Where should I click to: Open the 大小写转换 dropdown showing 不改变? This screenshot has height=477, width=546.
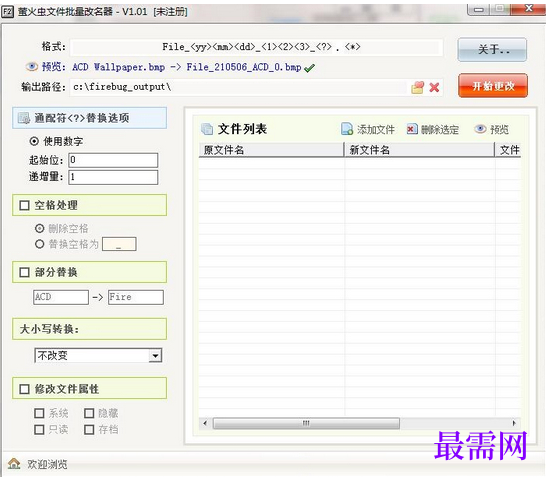tap(98, 355)
